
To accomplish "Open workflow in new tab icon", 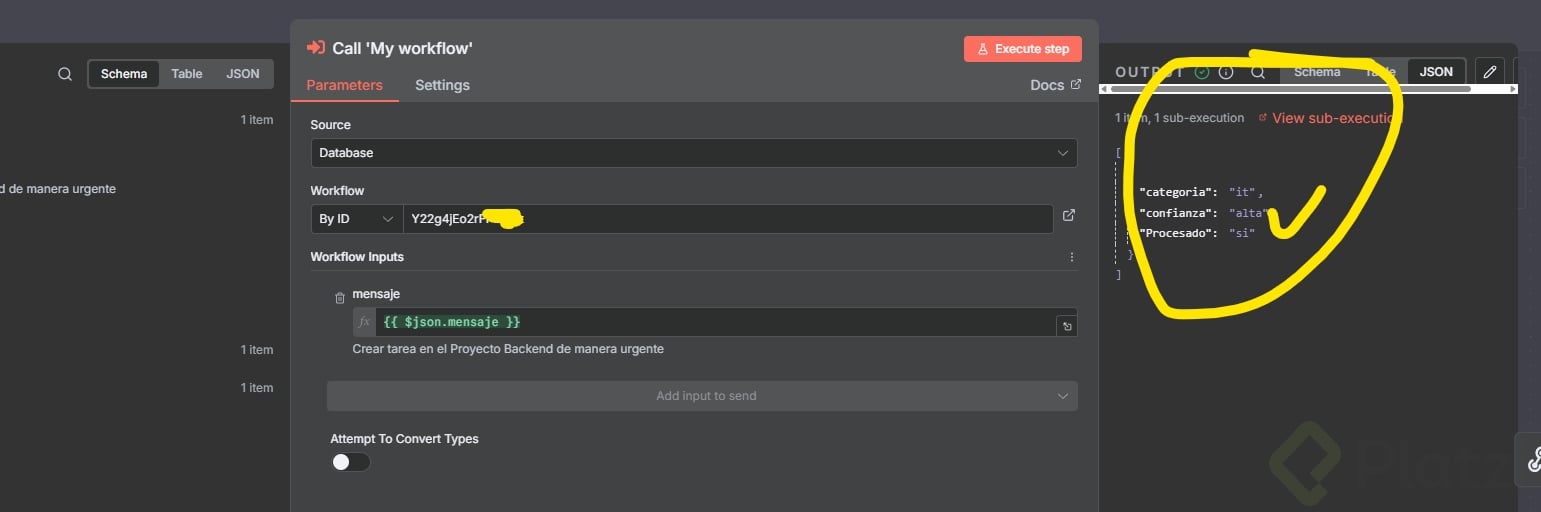I will (1068, 216).
